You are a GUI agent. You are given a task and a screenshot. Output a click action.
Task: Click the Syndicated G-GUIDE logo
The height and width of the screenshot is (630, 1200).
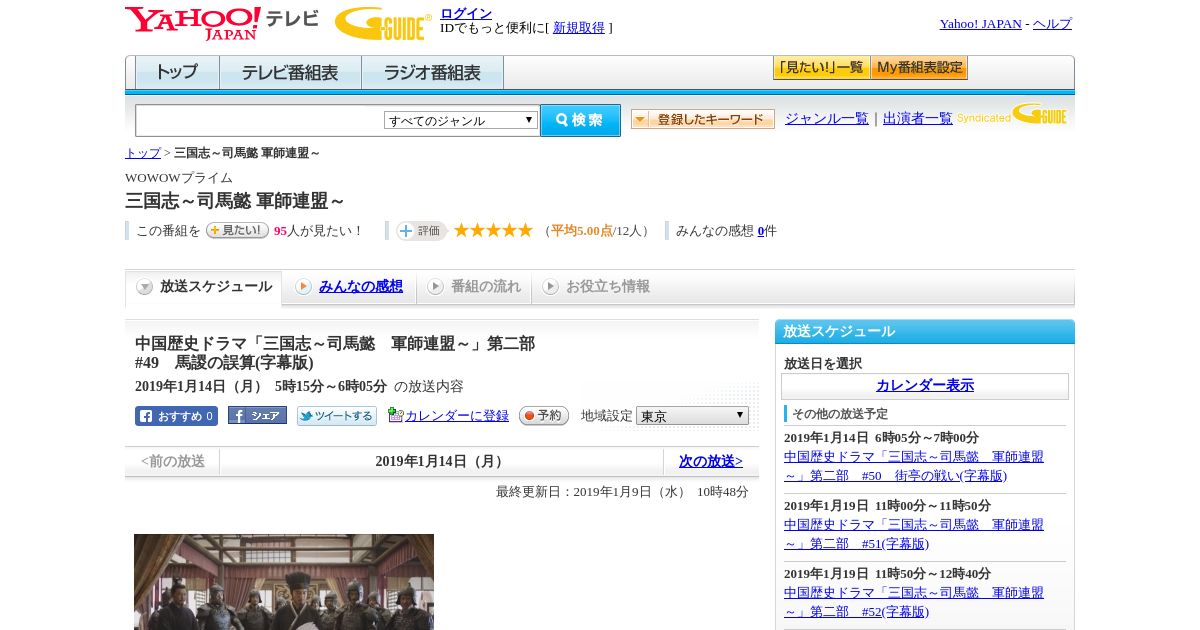point(1012,114)
